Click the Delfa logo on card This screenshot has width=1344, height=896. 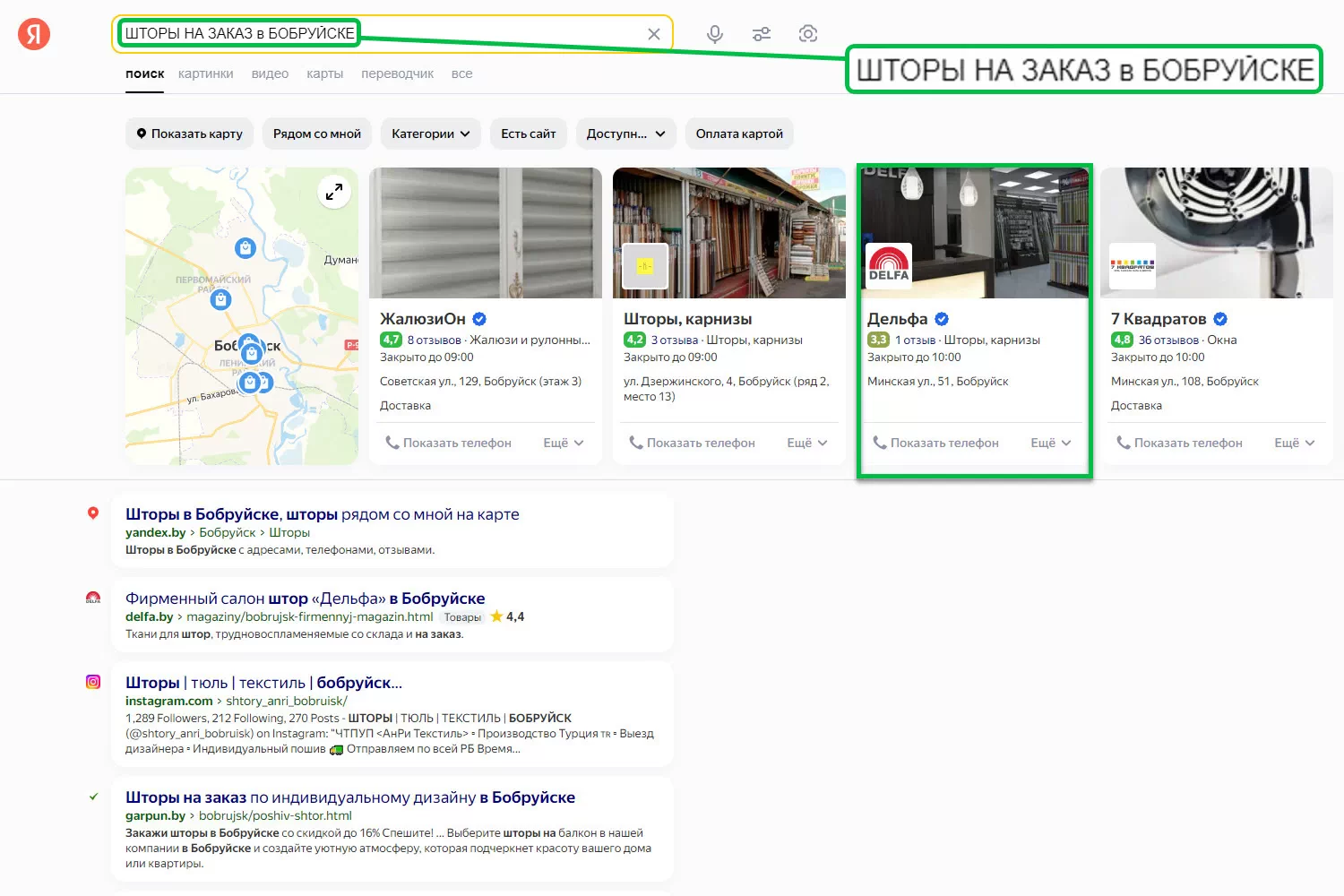(x=889, y=265)
